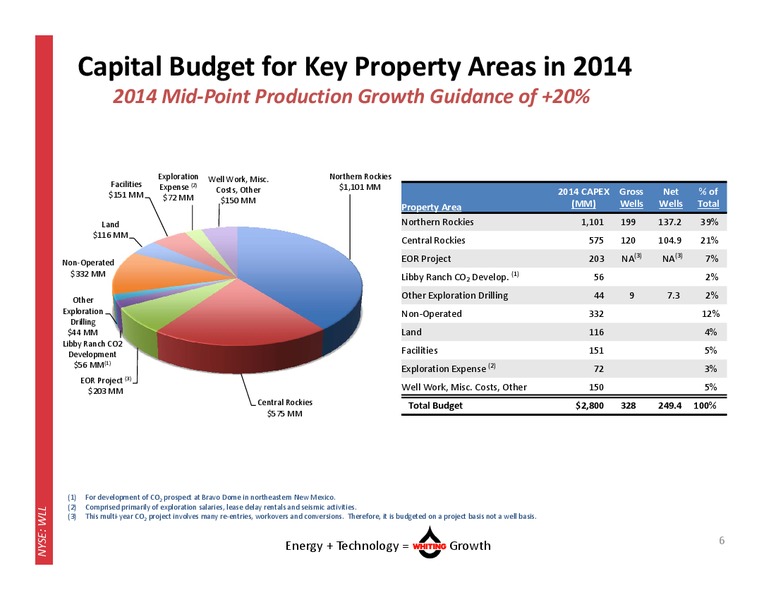776x600 pixels.
Task: Click the '332' CAPEX cell in the table
Action: (596, 314)
